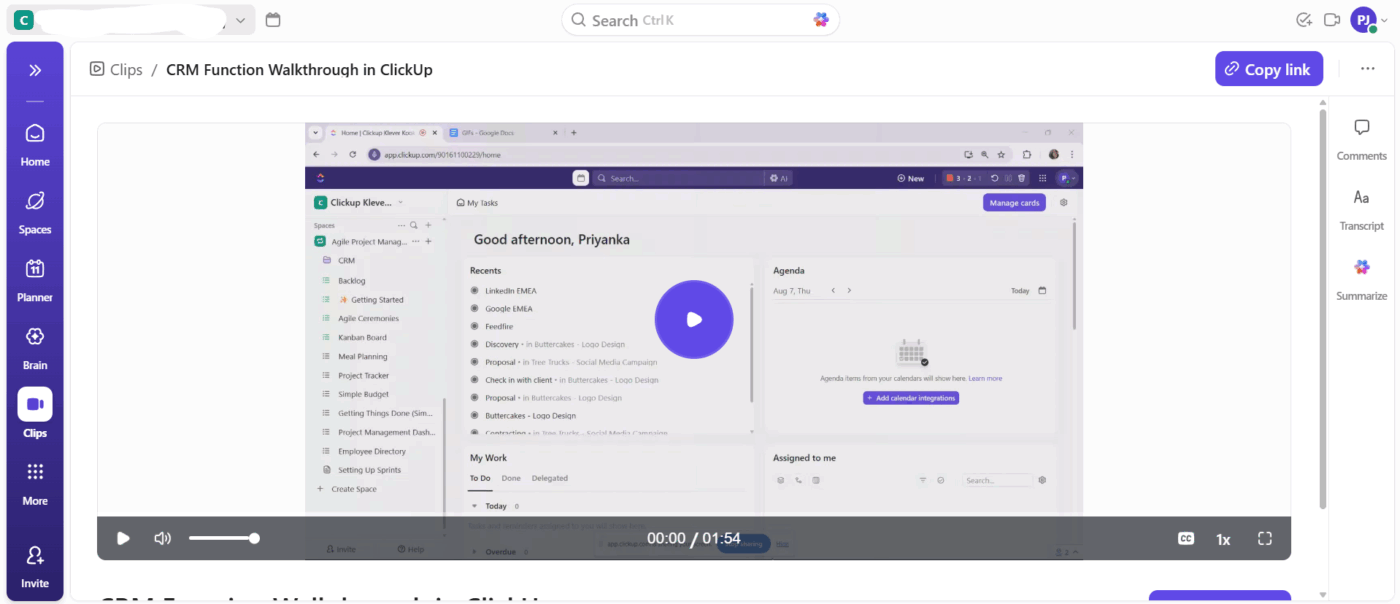Change playback speed via the 1x control
This screenshot has width=1400, height=604.
1222,538
